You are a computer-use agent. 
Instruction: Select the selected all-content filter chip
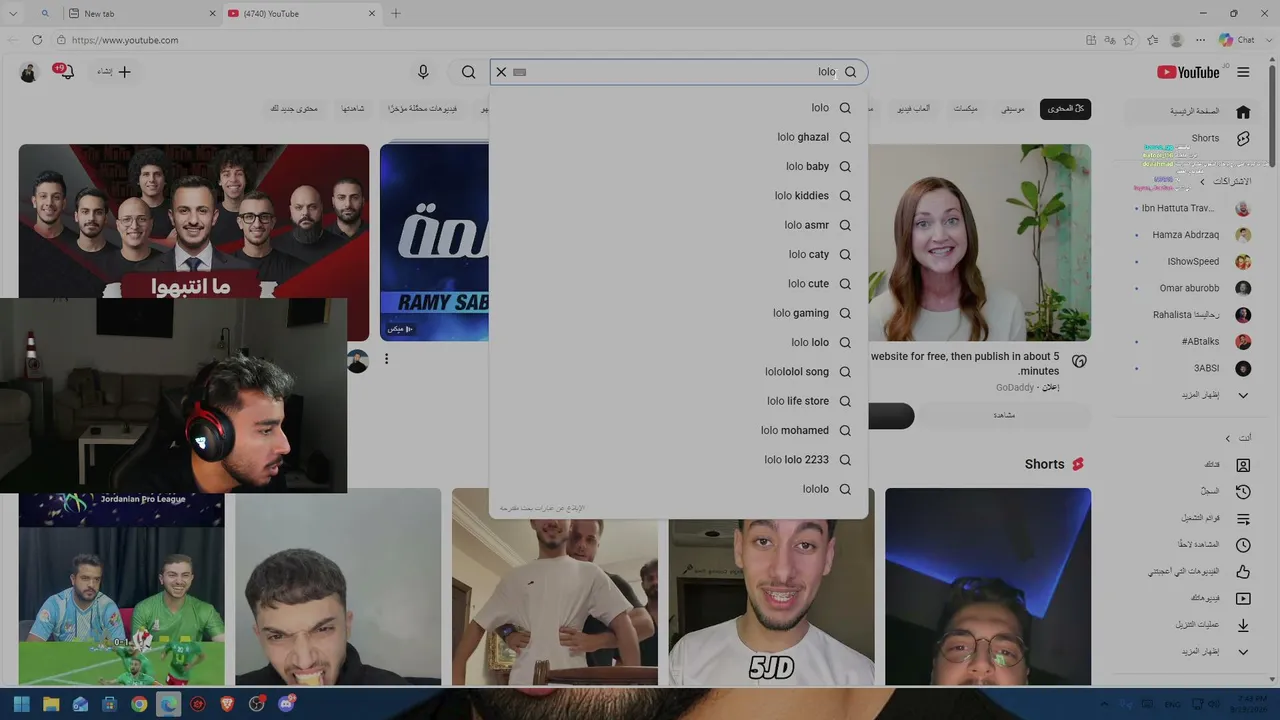tap(1065, 108)
